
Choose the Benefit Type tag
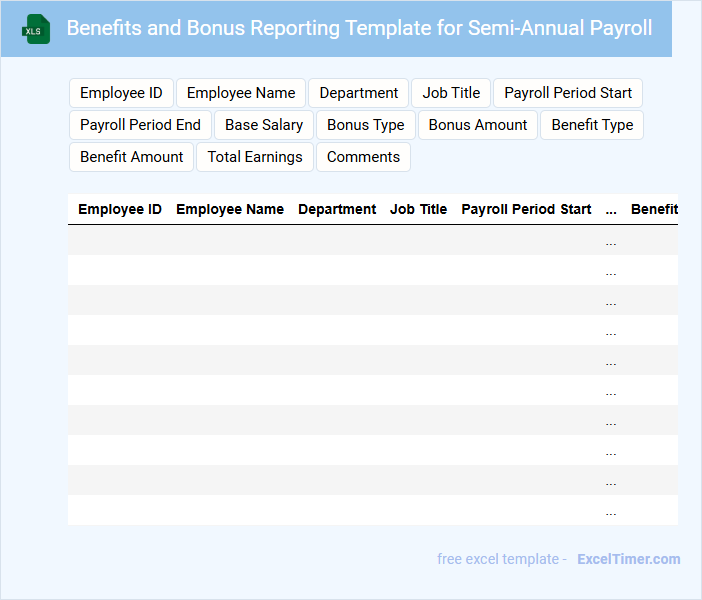592,125
